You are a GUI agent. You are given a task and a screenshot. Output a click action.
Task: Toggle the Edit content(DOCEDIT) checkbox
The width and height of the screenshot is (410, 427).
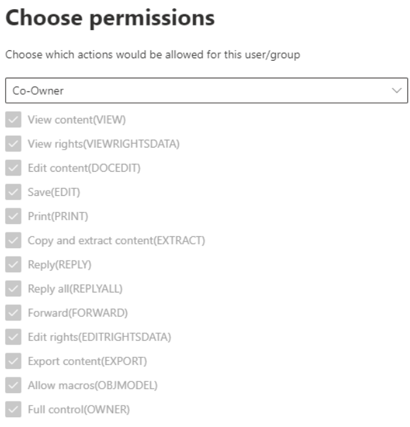(13, 168)
